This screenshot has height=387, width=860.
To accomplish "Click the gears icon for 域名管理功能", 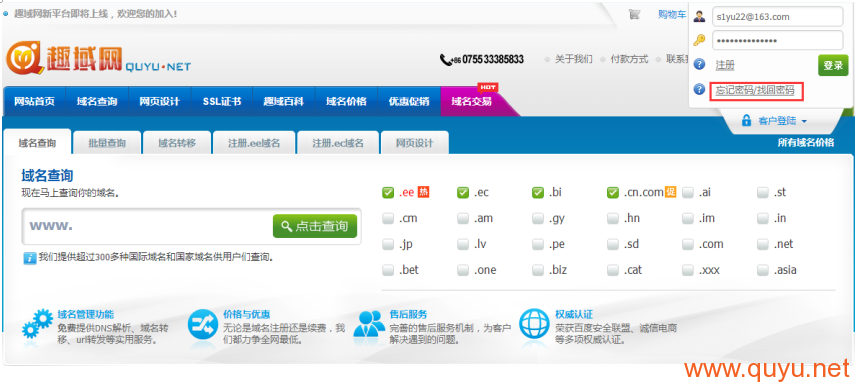I will point(37,325).
